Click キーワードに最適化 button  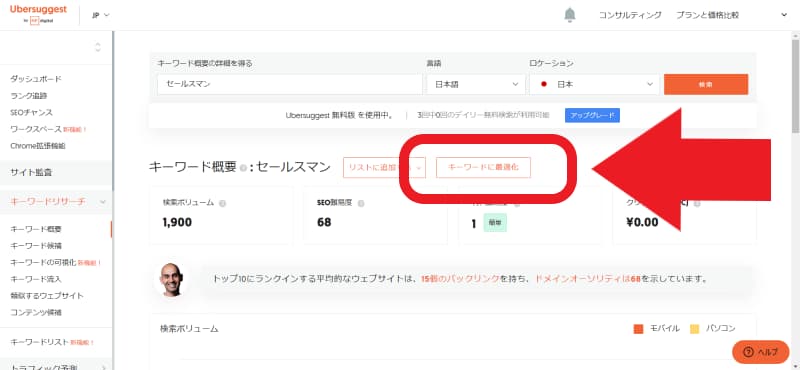[x=483, y=167]
